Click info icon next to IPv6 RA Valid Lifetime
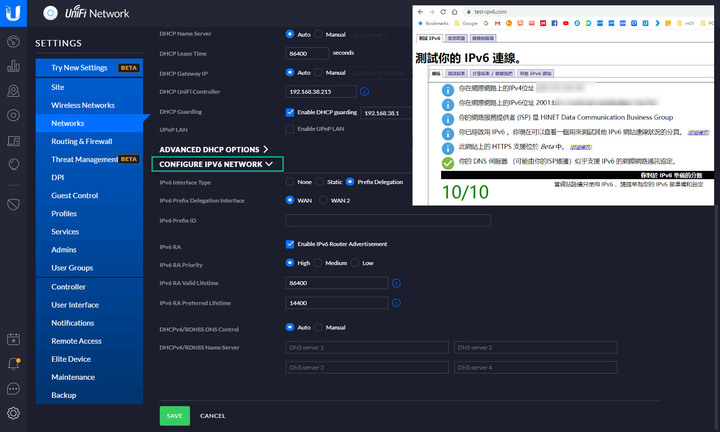 pos(397,283)
